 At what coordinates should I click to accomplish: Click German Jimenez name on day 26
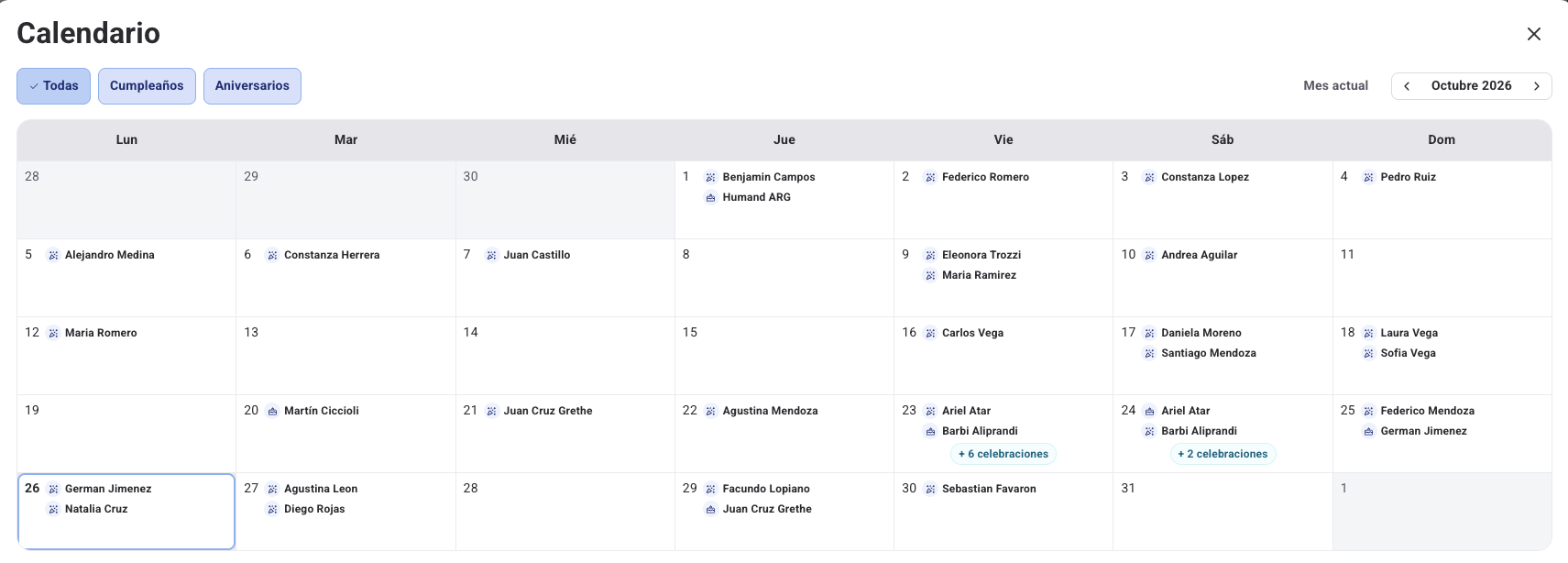click(108, 489)
